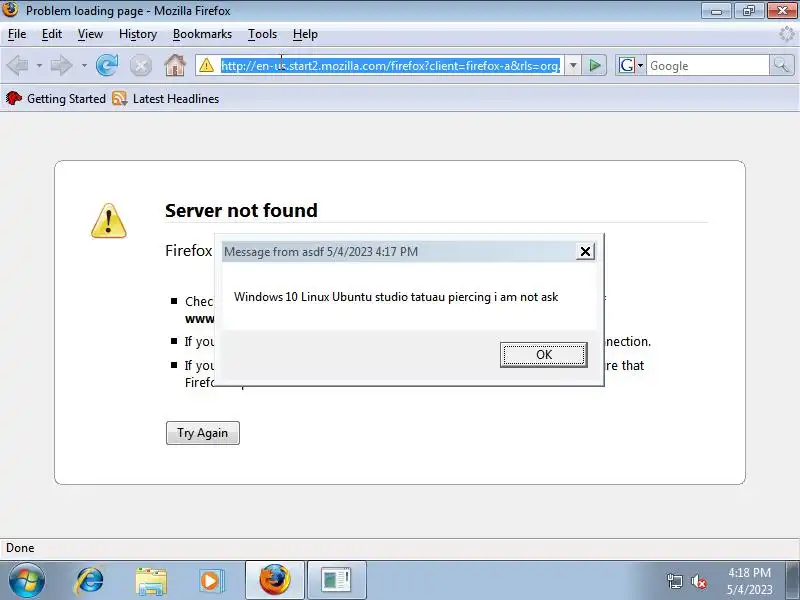The image size is (800, 600).
Task: Open the back history dropdown arrow
Action: (39, 66)
